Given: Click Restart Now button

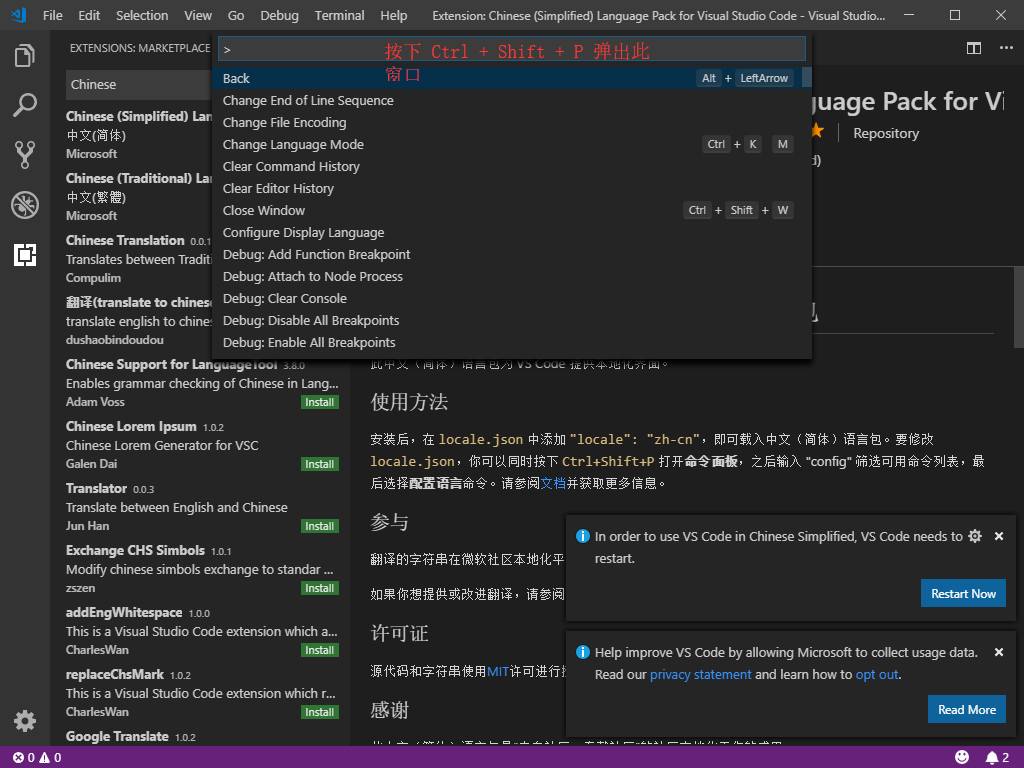Looking at the screenshot, I should coord(963,593).
